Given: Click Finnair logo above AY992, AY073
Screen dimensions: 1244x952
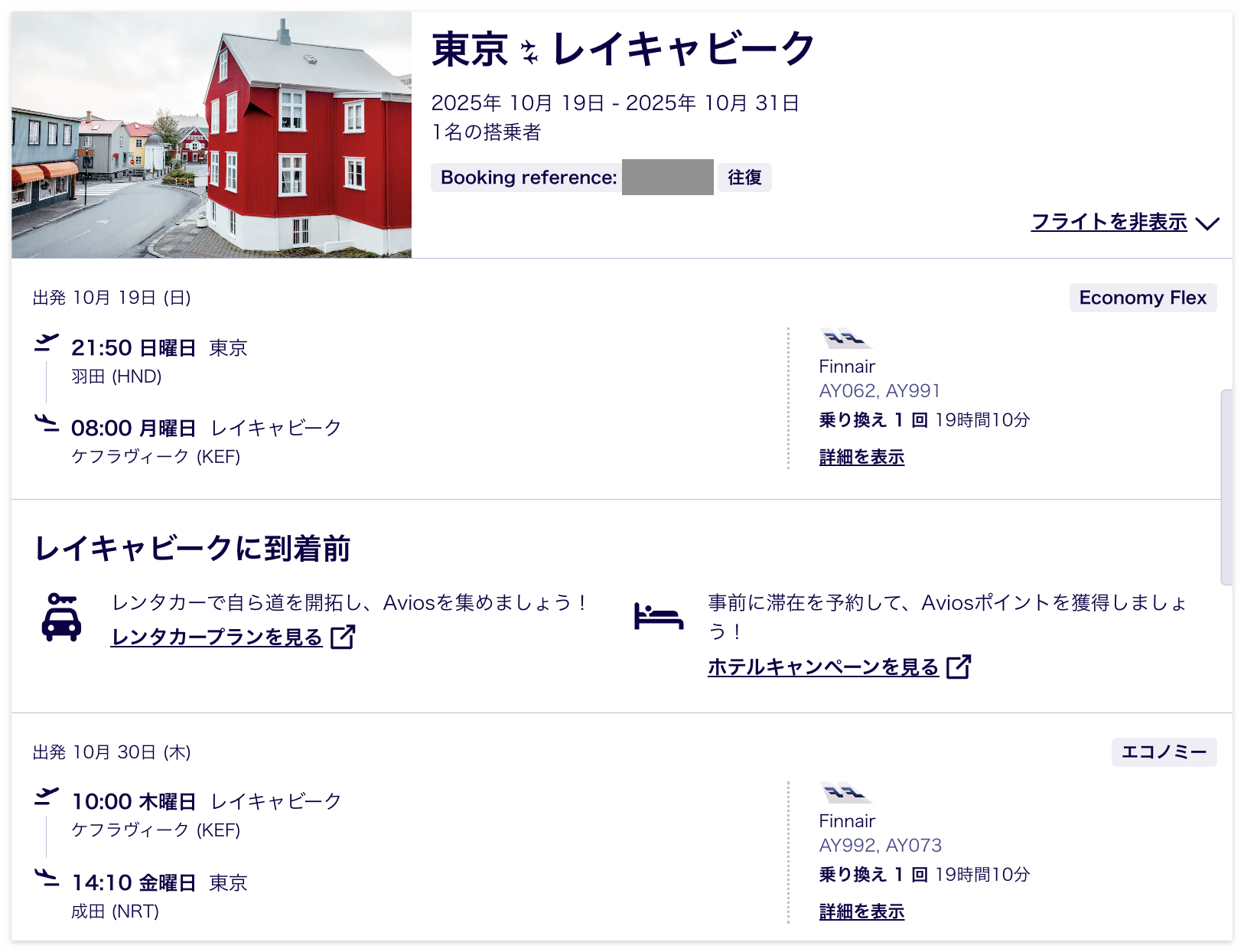Looking at the screenshot, I should point(845,792).
